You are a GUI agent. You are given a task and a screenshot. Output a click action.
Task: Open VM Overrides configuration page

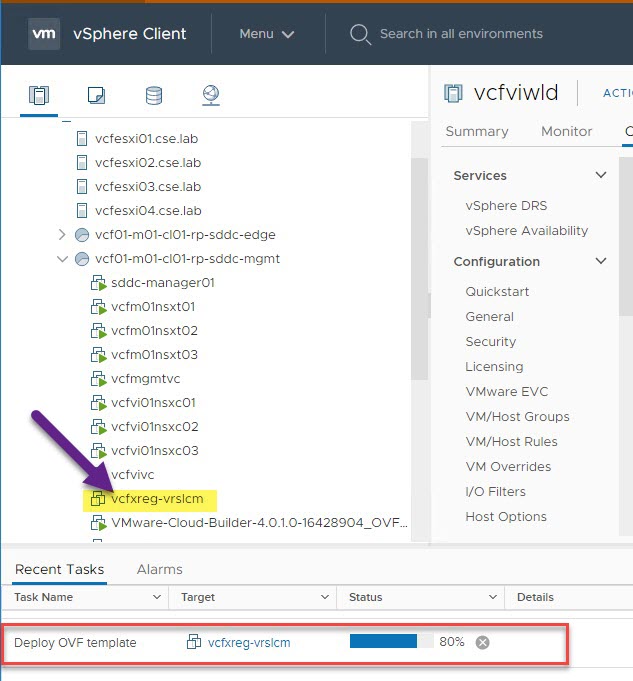point(508,467)
